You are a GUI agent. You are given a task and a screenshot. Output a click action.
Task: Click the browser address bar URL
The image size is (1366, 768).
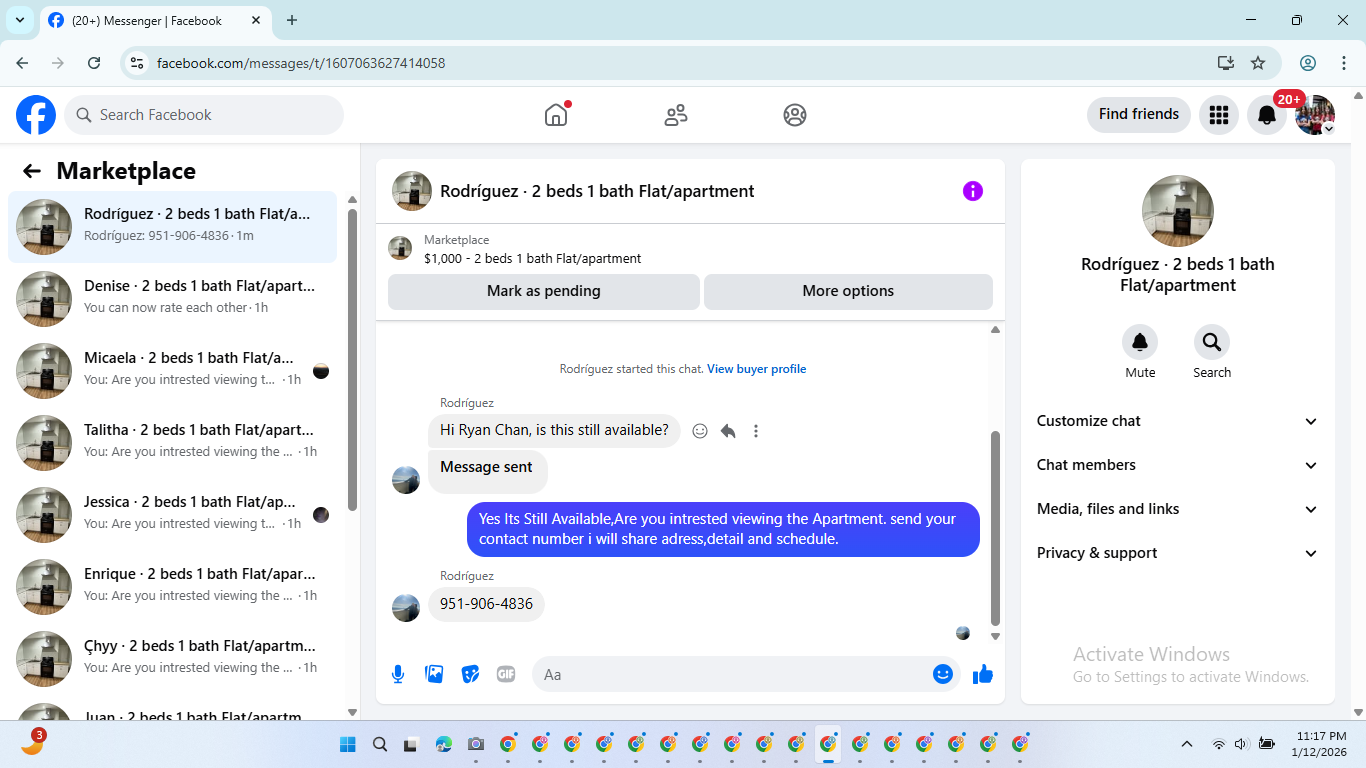click(x=301, y=63)
